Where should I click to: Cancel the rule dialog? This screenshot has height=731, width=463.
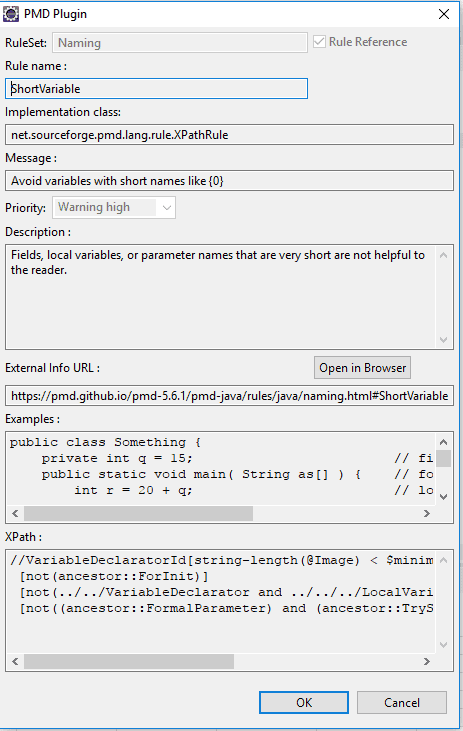402,703
